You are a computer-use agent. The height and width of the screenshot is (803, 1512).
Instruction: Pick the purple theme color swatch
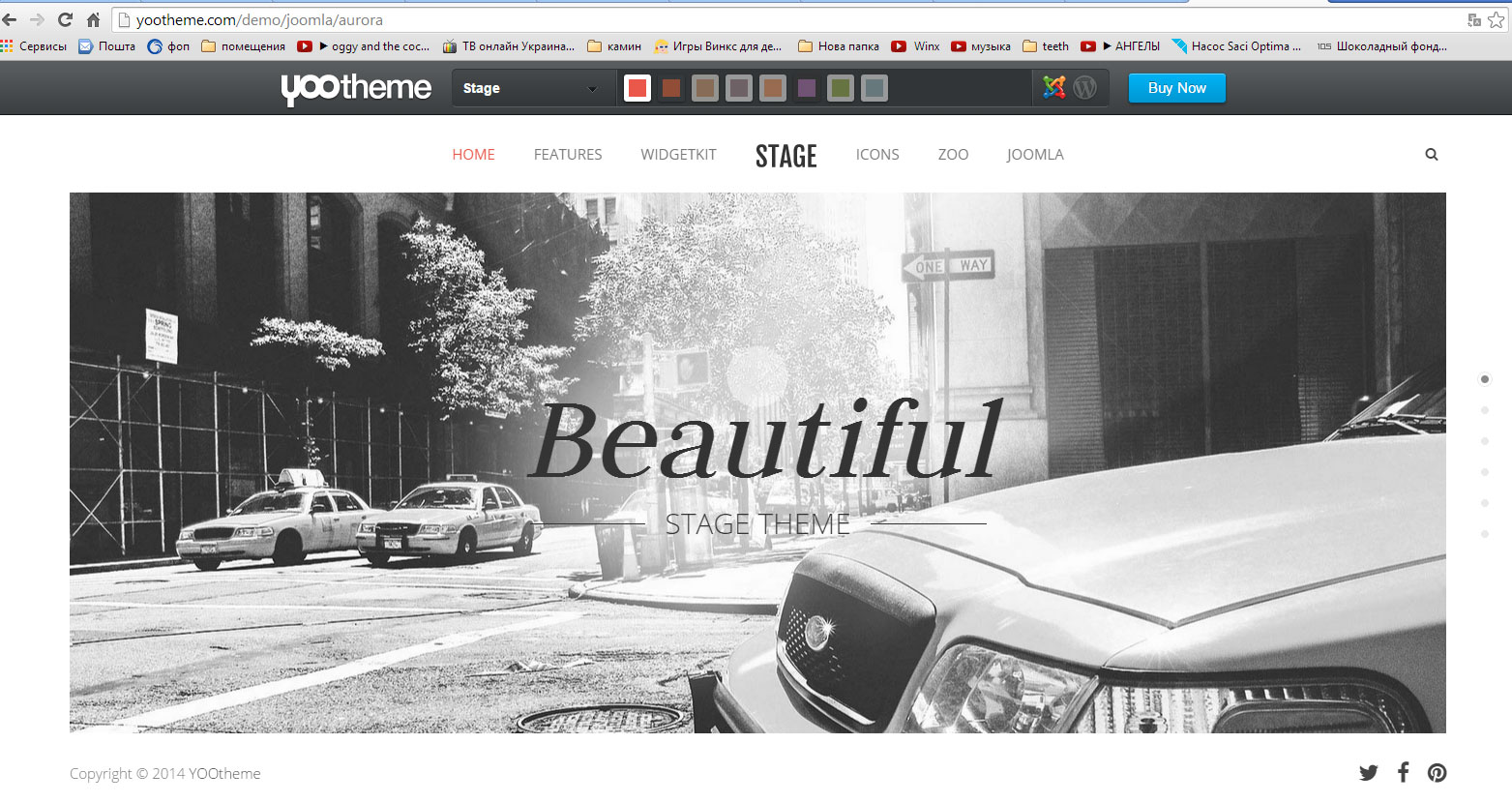[807, 88]
